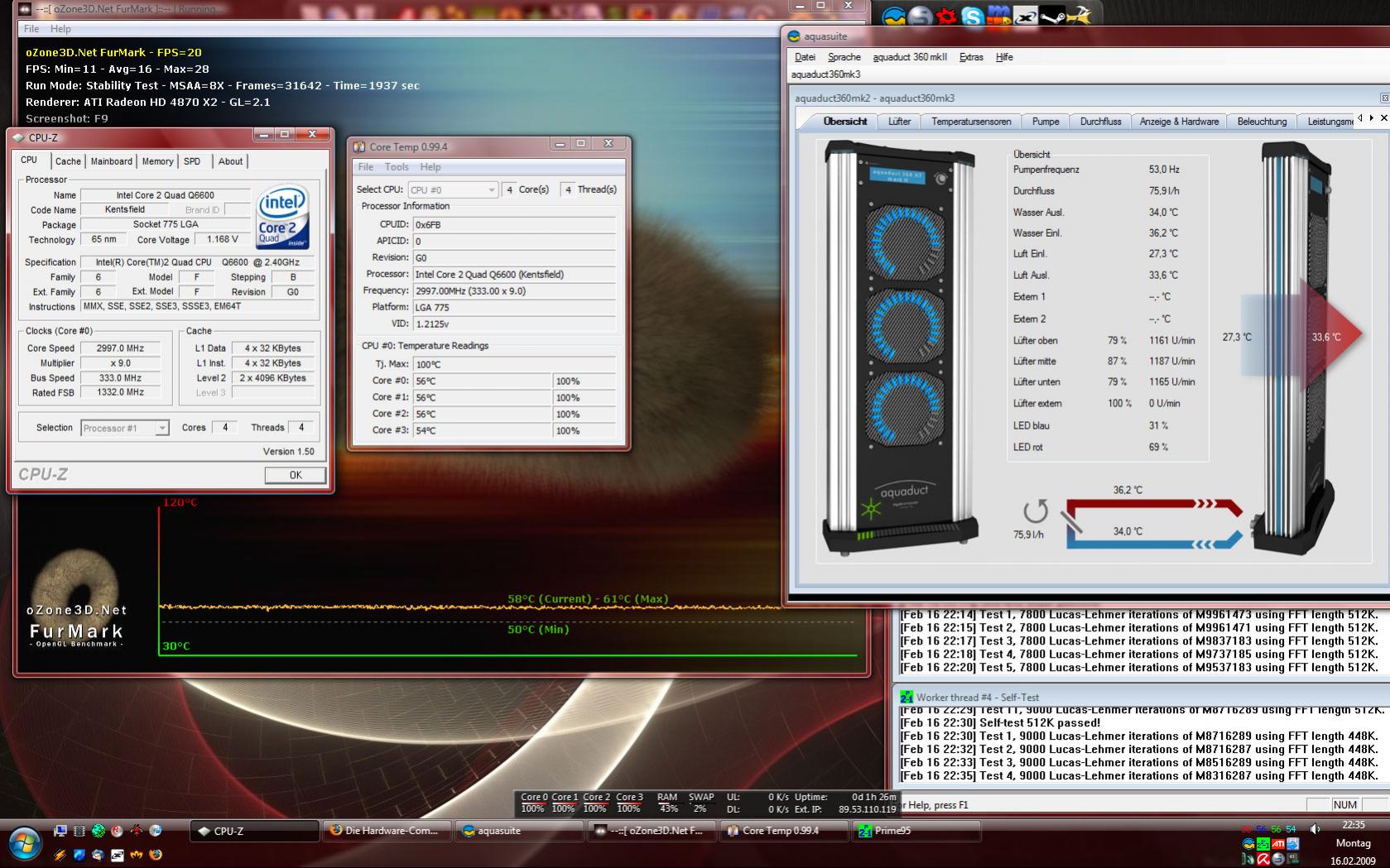Click the red gear icon in top dock
Viewport: 1390px width, 868px height.
[x=946, y=16]
